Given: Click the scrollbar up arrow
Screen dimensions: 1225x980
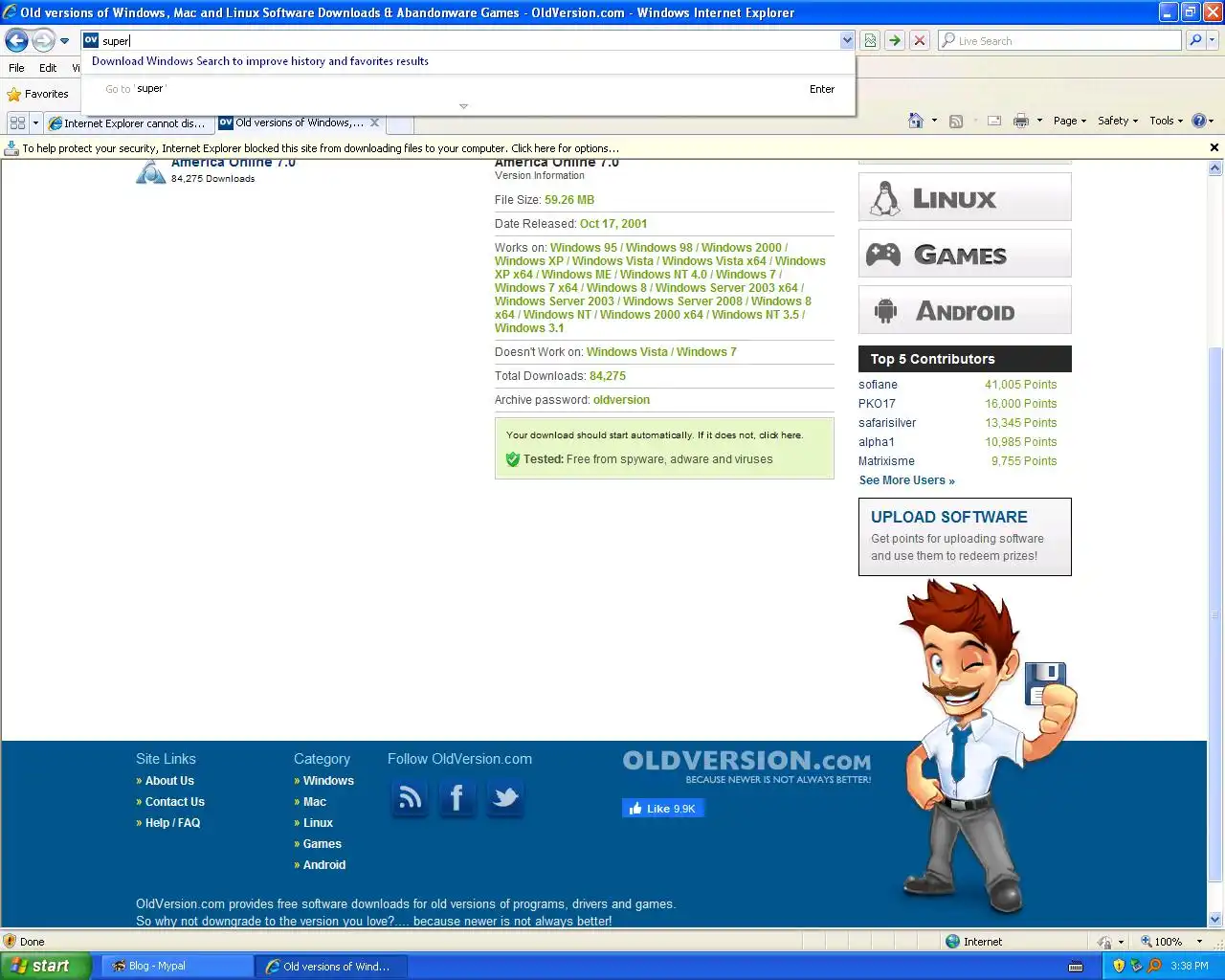Looking at the screenshot, I should [1215, 168].
